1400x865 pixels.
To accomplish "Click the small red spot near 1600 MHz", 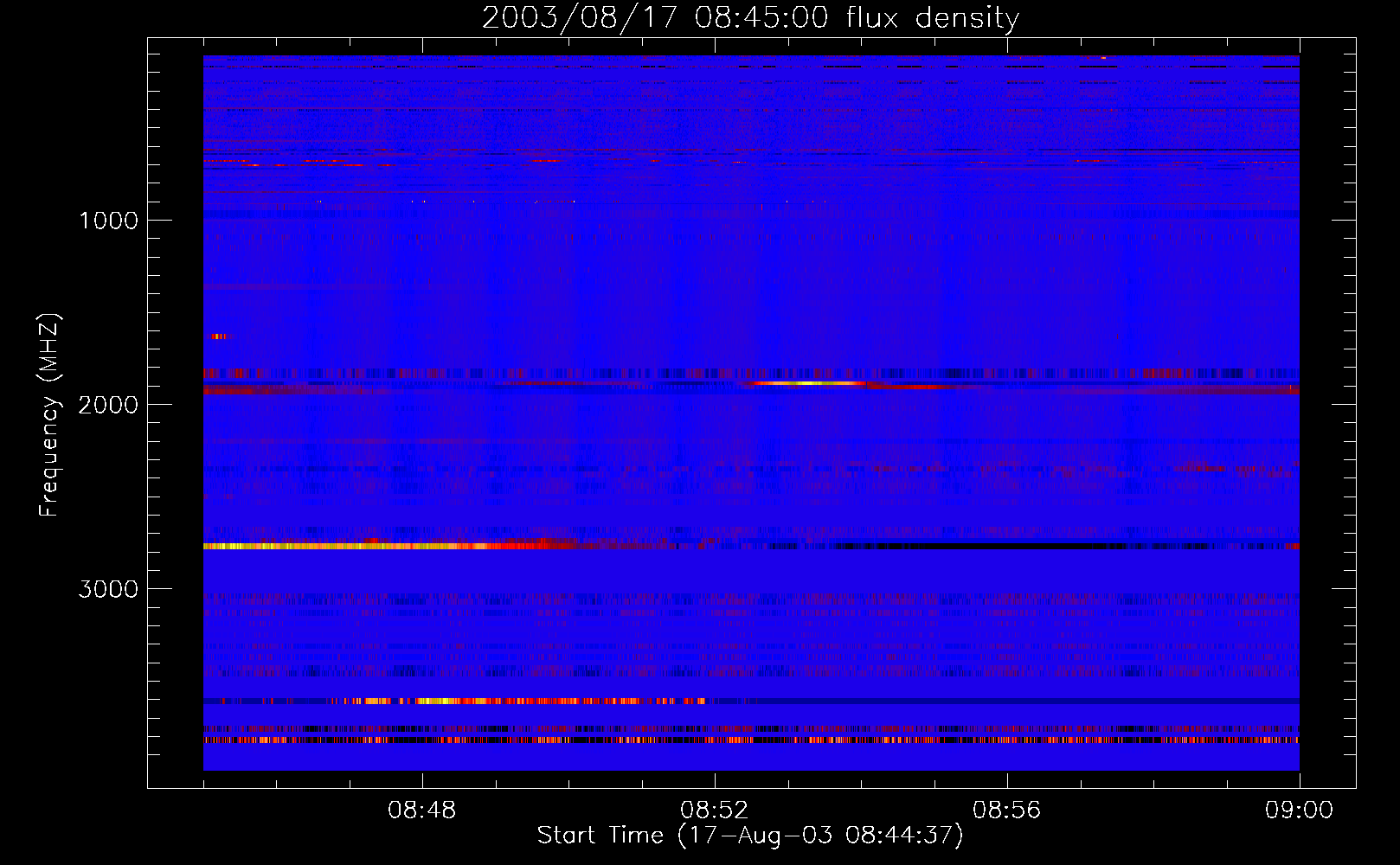I will pos(220,336).
